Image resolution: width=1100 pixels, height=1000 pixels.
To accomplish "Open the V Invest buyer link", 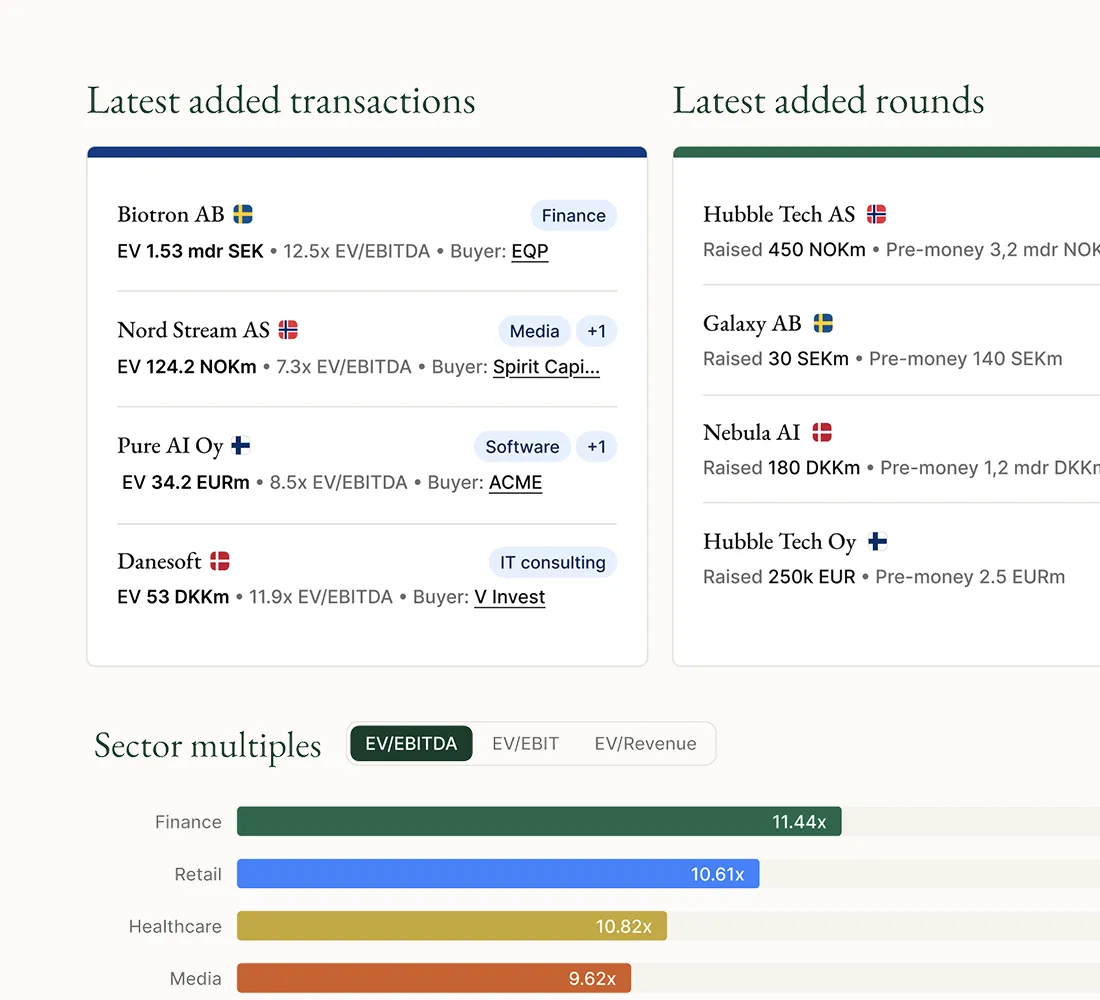I will point(510,597).
